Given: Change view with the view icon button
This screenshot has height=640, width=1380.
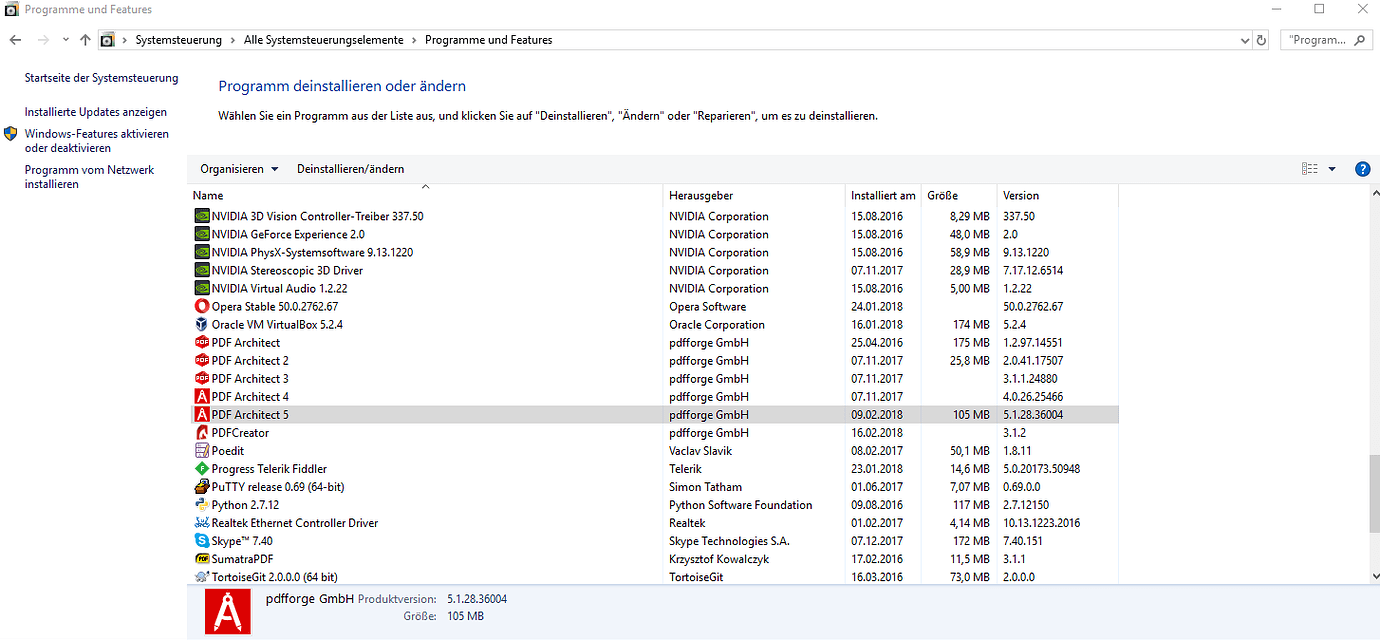Looking at the screenshot, I should (x=1310, y=169).
